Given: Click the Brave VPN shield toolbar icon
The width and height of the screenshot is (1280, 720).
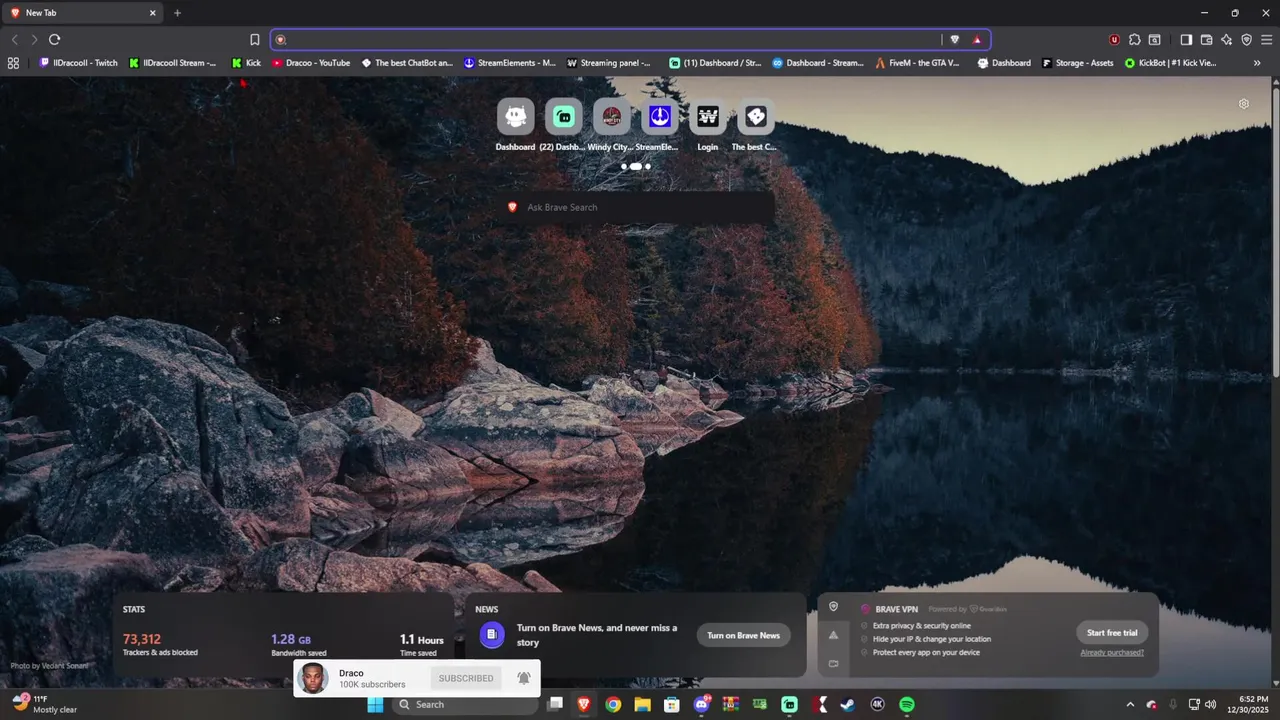Looking at the screenshot, I should coord(1246,40).
